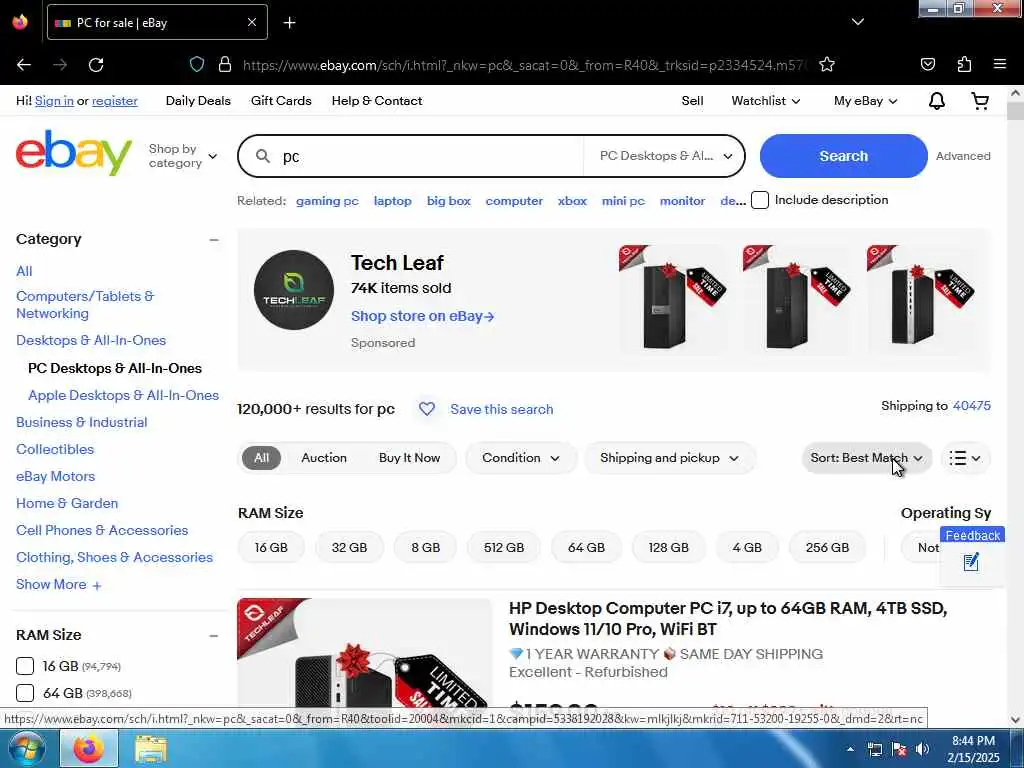The width and height of the screenshot is (1024, 768).
Task: Select the 128 GB RAM pill
Action: [x=668, y=548]
